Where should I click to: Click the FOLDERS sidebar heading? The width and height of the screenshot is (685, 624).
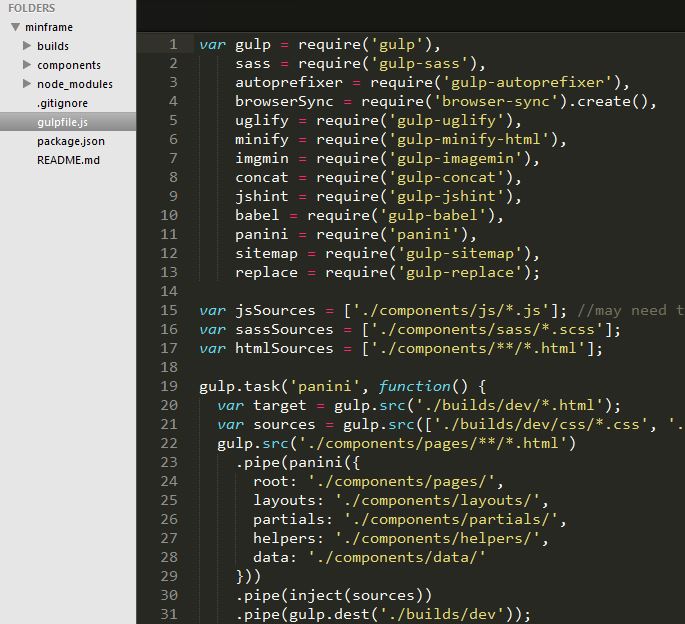[31, 8]
